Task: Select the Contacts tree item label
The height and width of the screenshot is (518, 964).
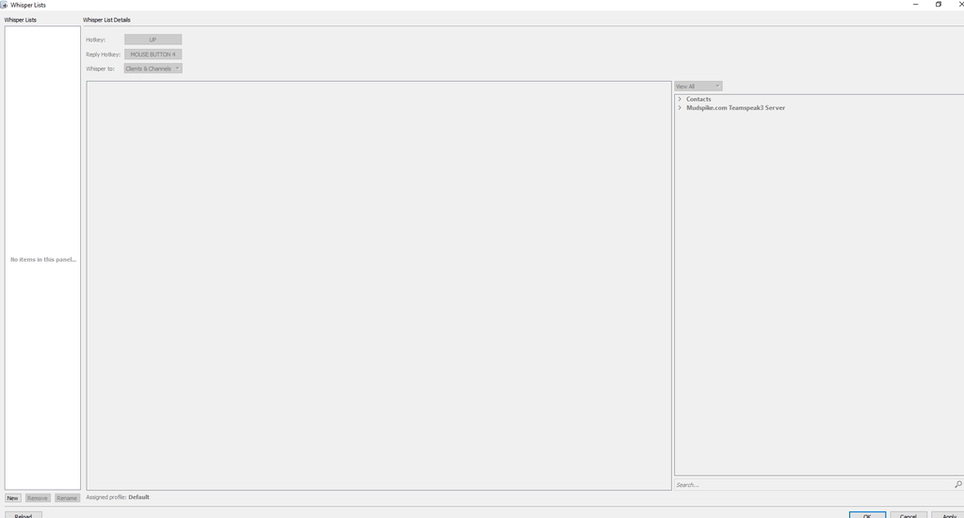Action: pyautogui.click(x=699, y=99)
